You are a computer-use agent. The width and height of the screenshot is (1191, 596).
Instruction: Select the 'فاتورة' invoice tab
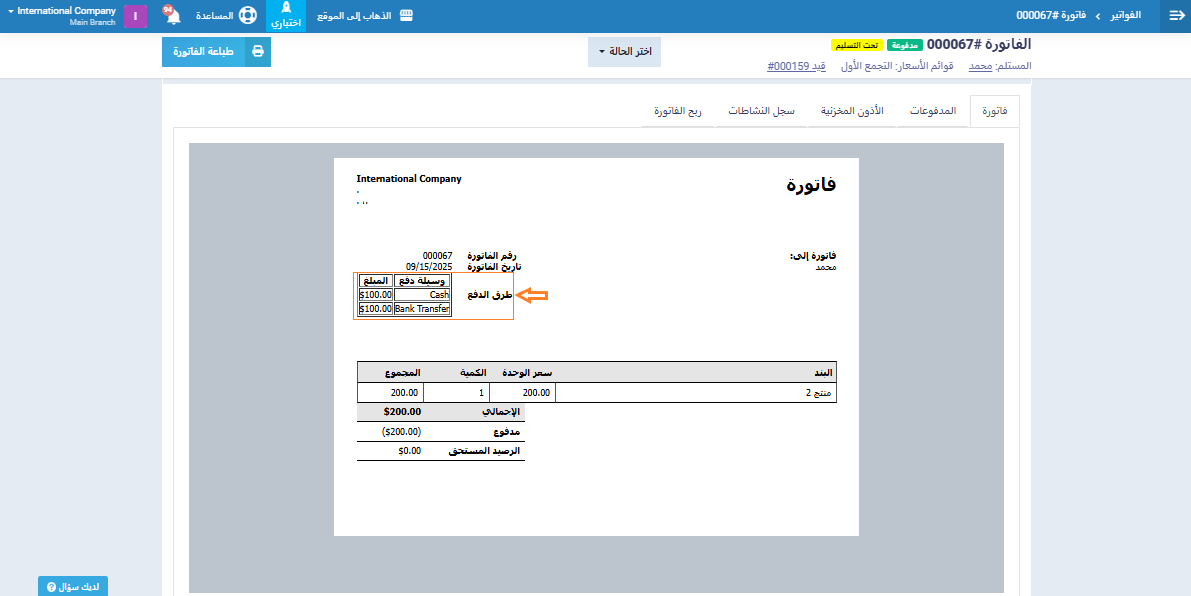(995, 111)
